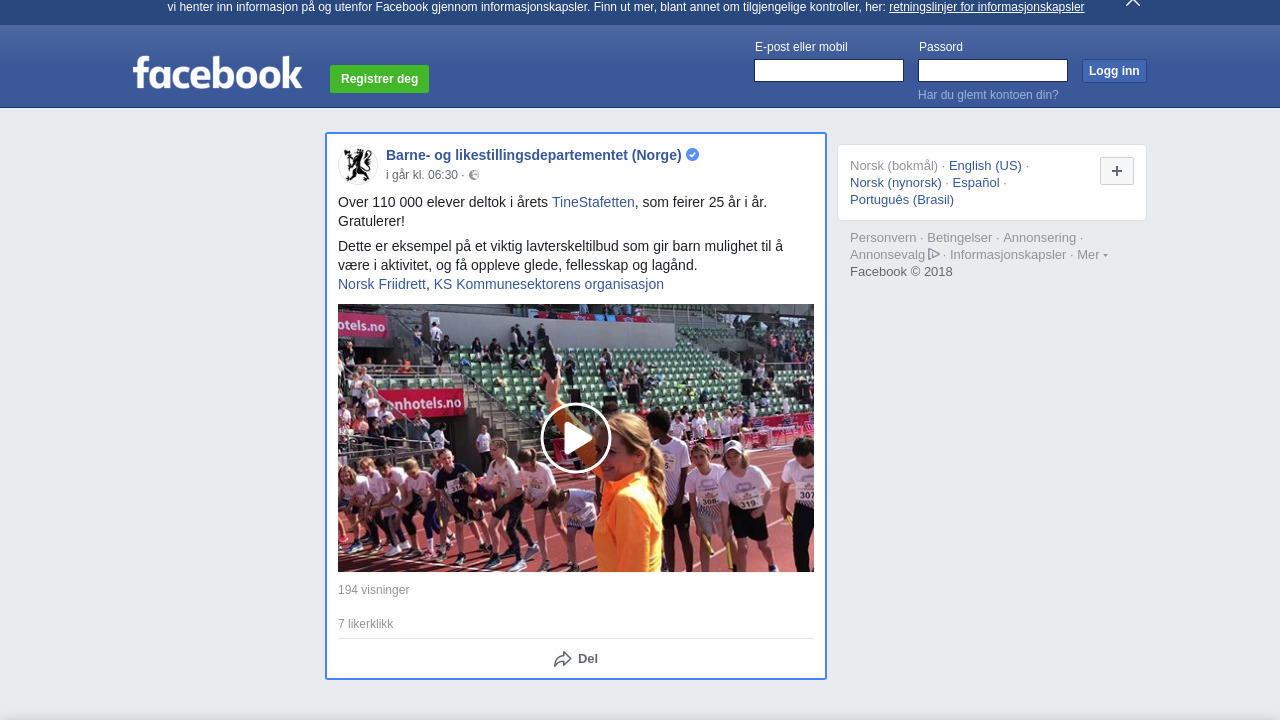
Task: Open the Norsk Friidrett link
Action: click(x=382, y=284)
